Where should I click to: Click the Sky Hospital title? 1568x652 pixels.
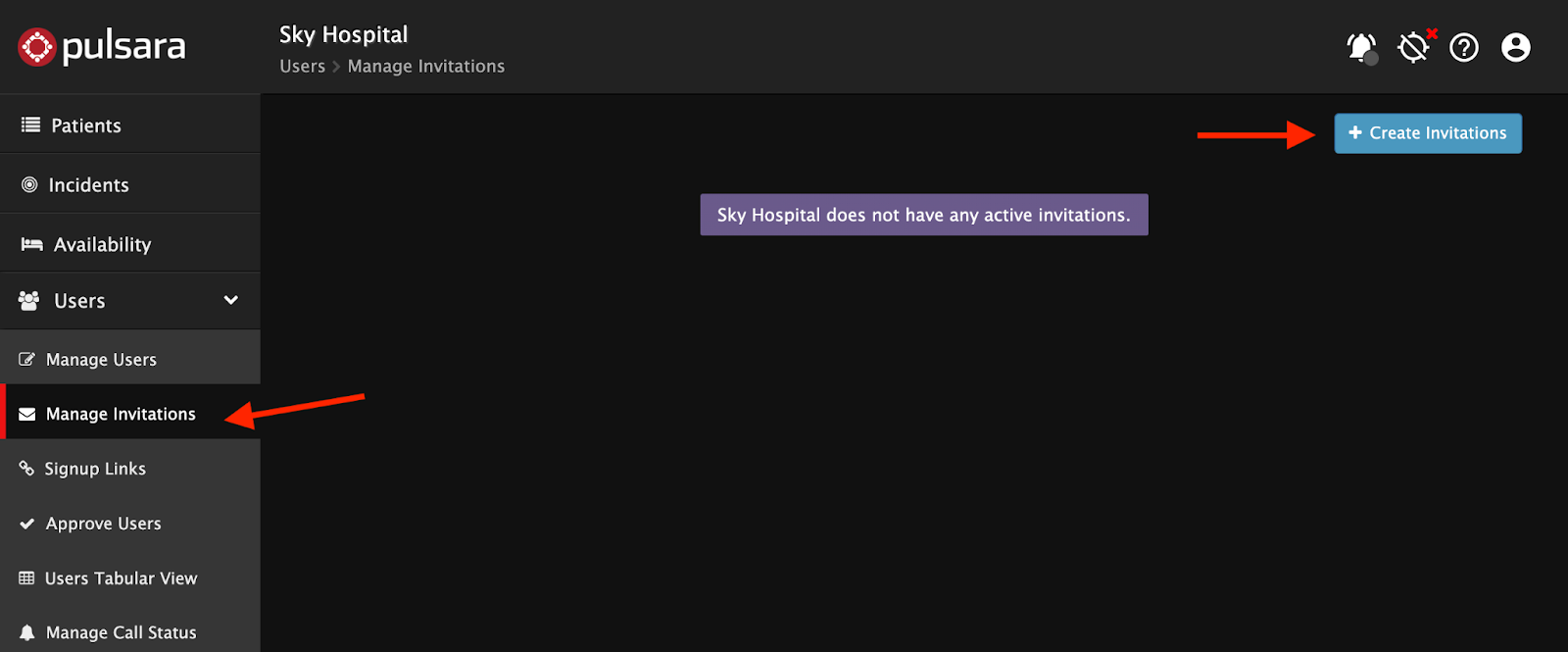(x=343, y=34)
